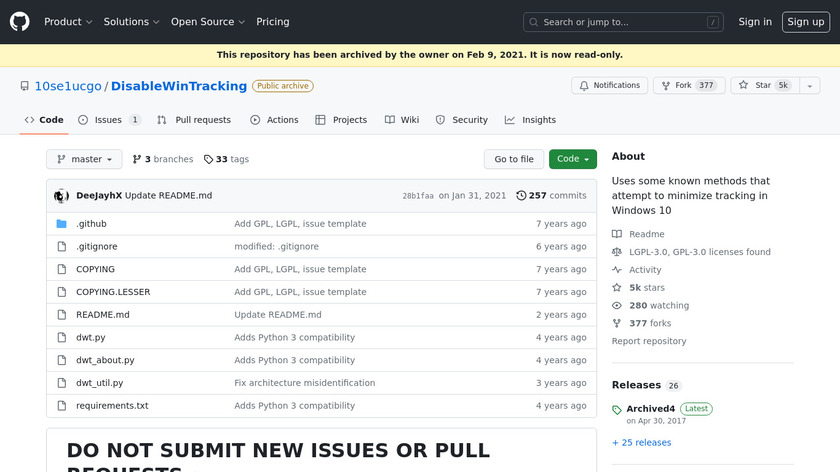Open the Star options dropdown arrow

coord(808,86)
